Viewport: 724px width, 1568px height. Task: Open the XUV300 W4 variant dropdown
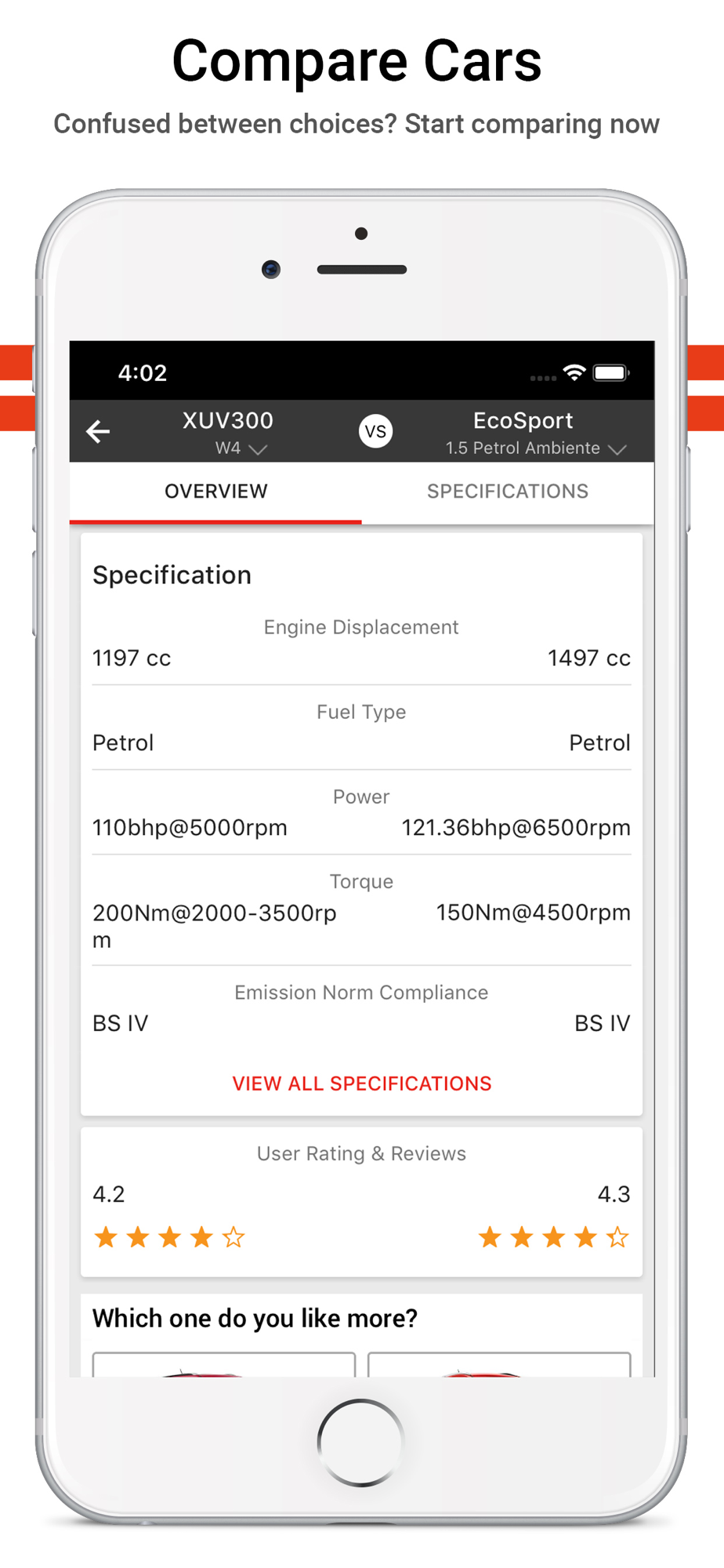tap(241, 448)
